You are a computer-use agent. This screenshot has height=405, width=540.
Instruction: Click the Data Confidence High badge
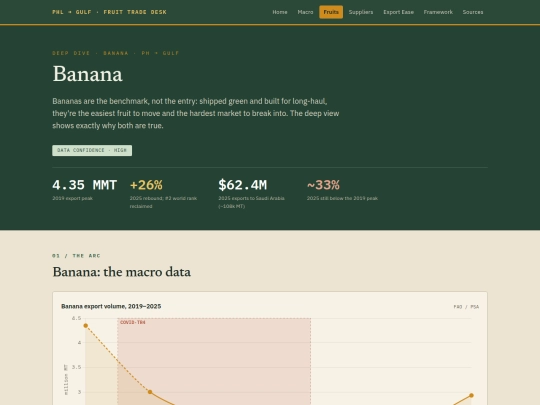tap(92, 150)
